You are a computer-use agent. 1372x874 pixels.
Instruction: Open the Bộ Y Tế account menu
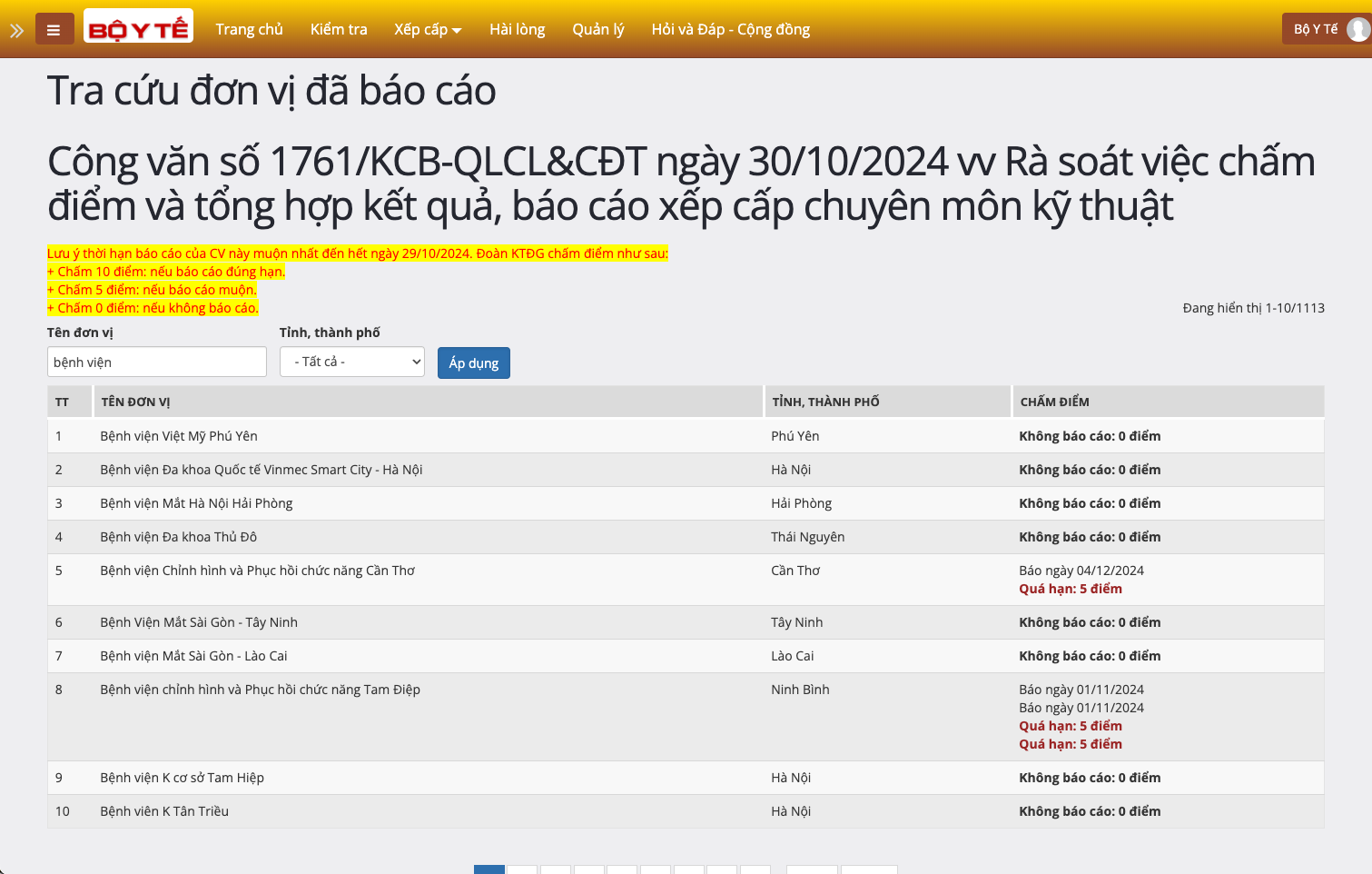pyautogui.click(x=1315, y=29)
